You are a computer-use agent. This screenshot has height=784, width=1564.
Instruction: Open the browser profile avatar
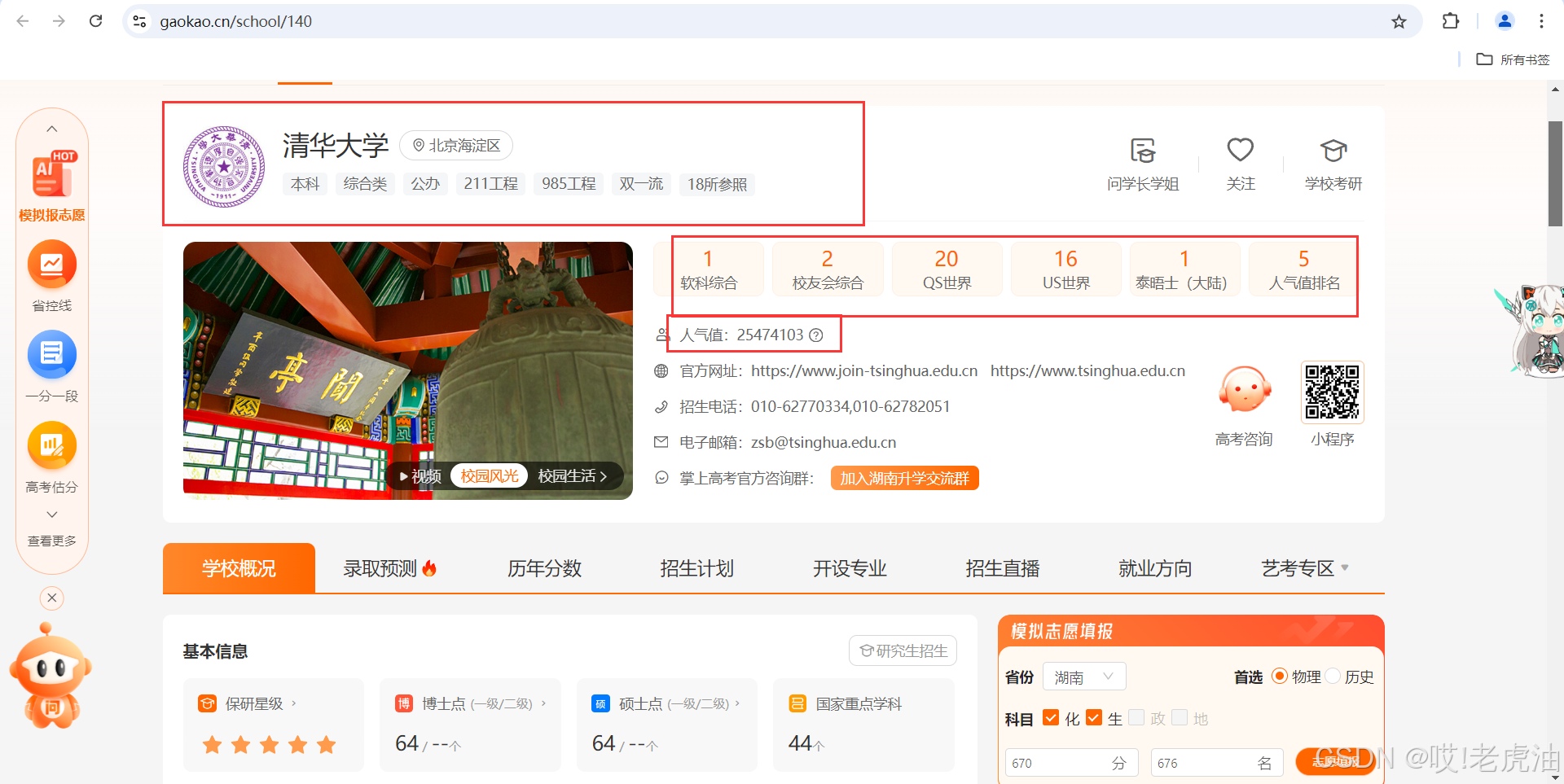click(x=1505, y=21)
